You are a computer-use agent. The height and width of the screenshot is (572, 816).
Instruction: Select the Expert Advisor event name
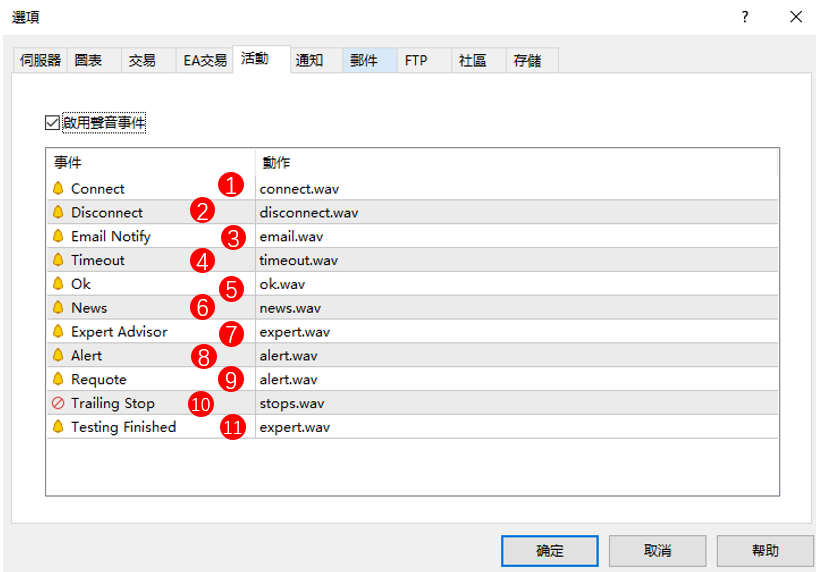click(x=119, y=332)
